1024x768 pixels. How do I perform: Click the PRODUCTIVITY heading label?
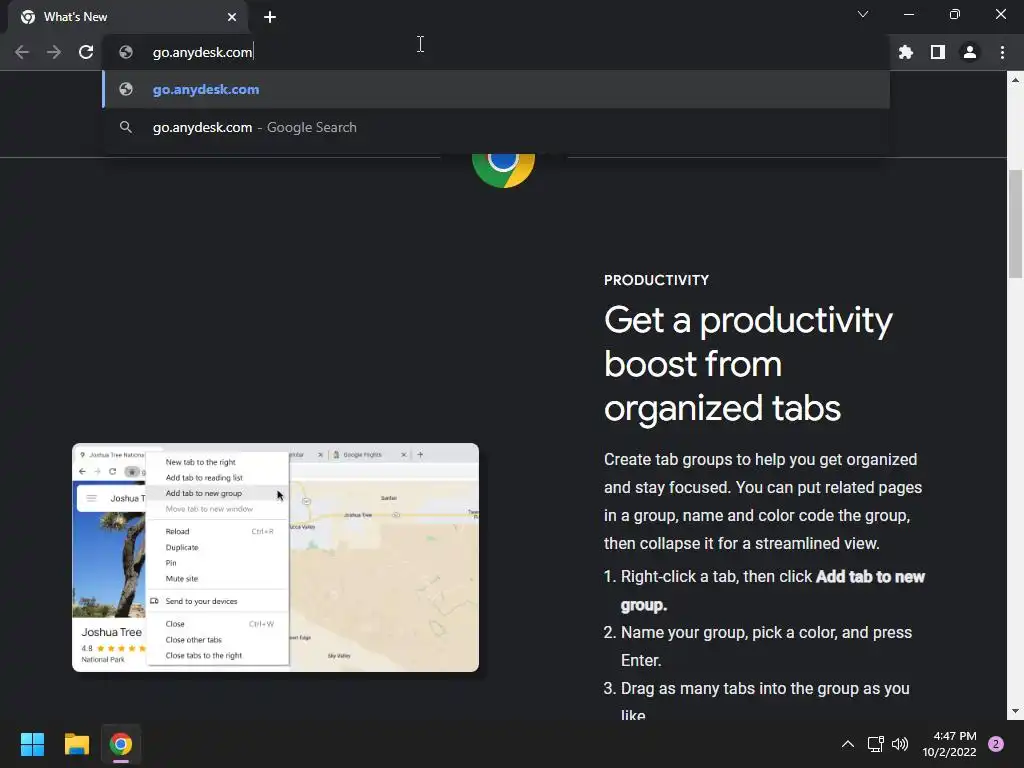click(x=656, y=280)
